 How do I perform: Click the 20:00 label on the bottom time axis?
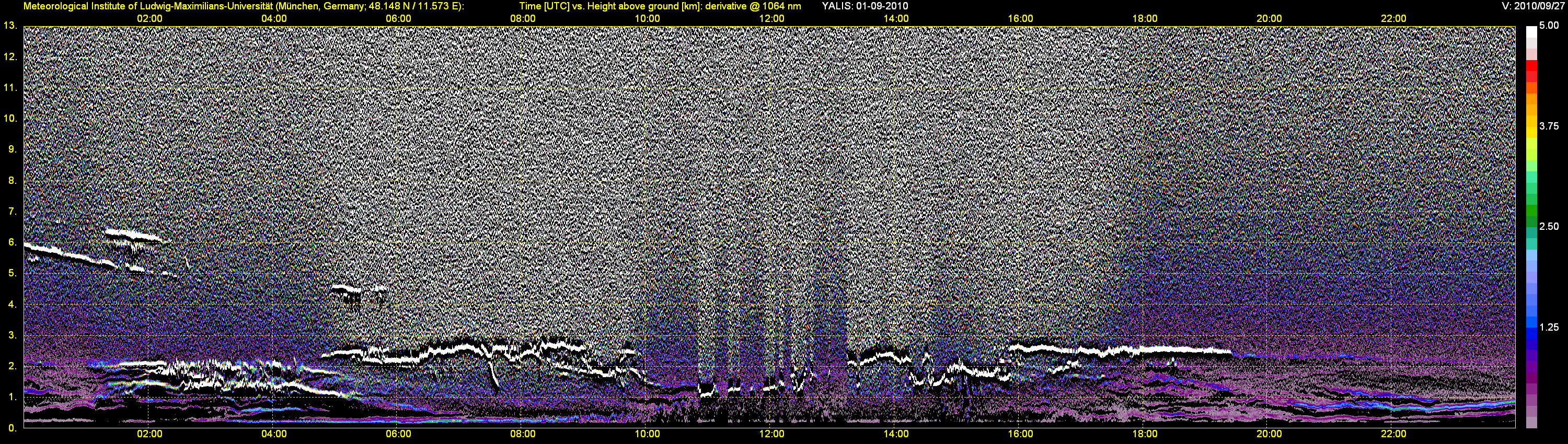(x=1269, y=434)
